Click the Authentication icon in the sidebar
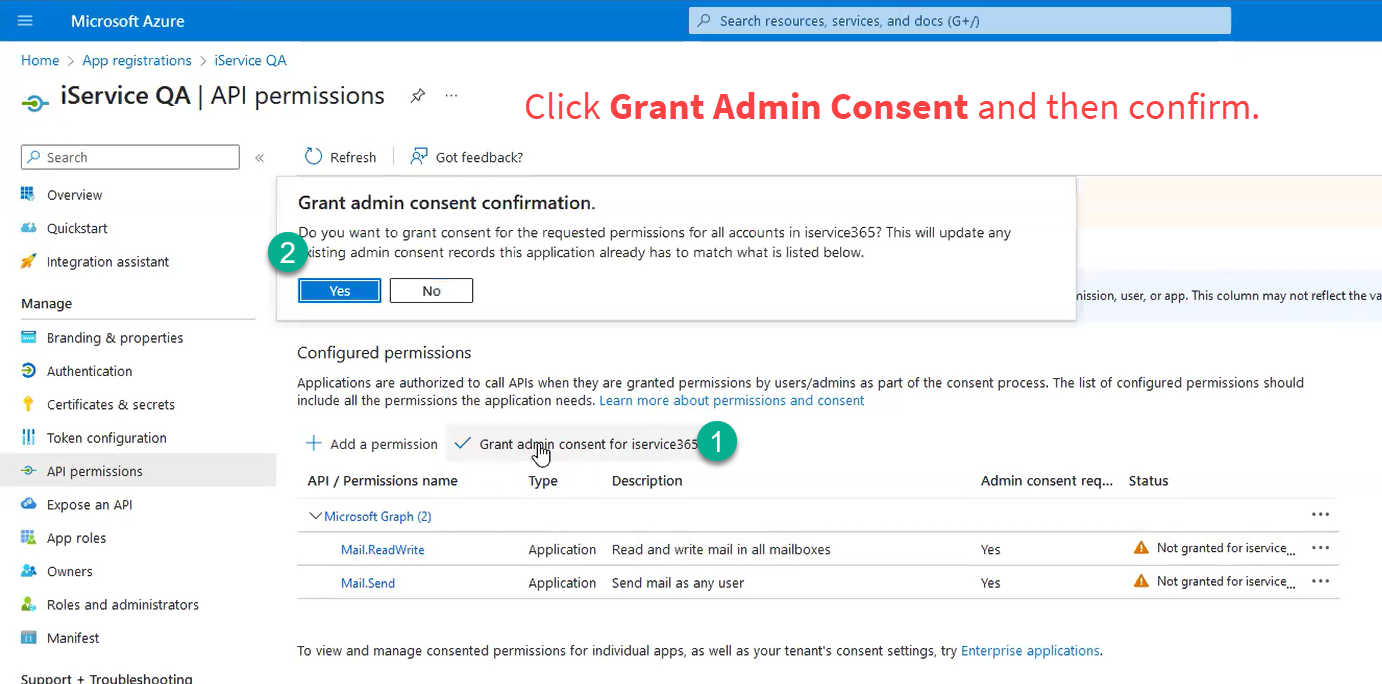The height and width of the screenshot is (684, 1382). tap(28, 371)
